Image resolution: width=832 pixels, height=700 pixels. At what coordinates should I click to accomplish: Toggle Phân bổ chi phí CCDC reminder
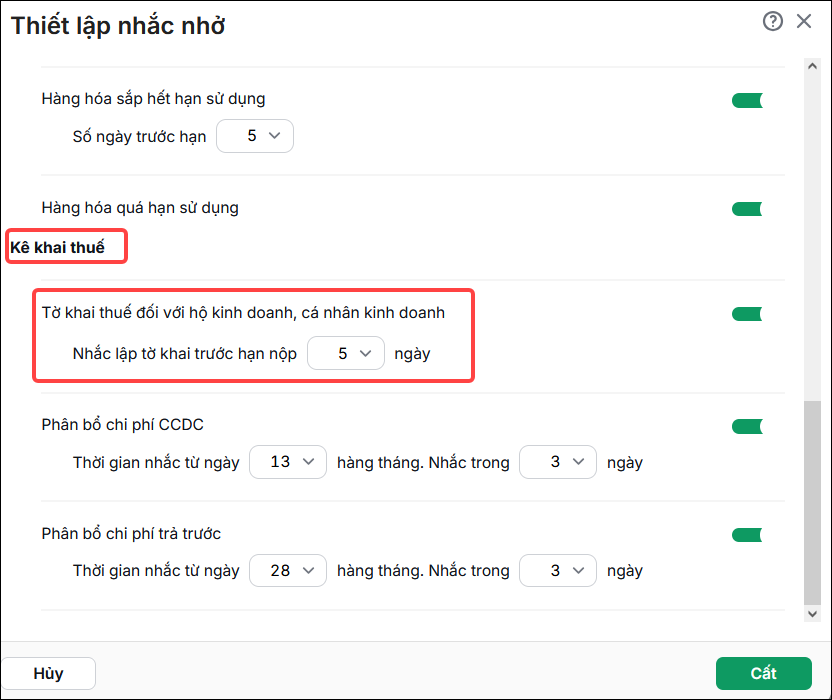pos(747,426)
